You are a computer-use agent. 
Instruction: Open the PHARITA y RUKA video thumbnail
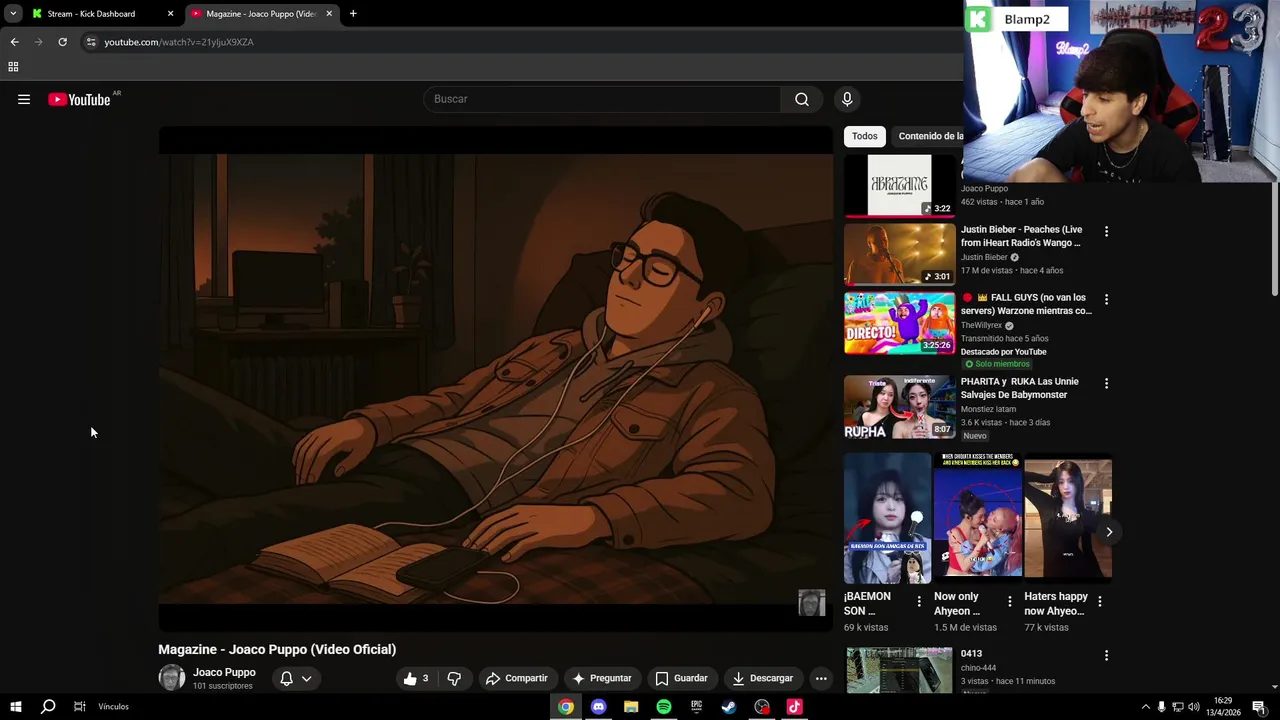(900, 407)
